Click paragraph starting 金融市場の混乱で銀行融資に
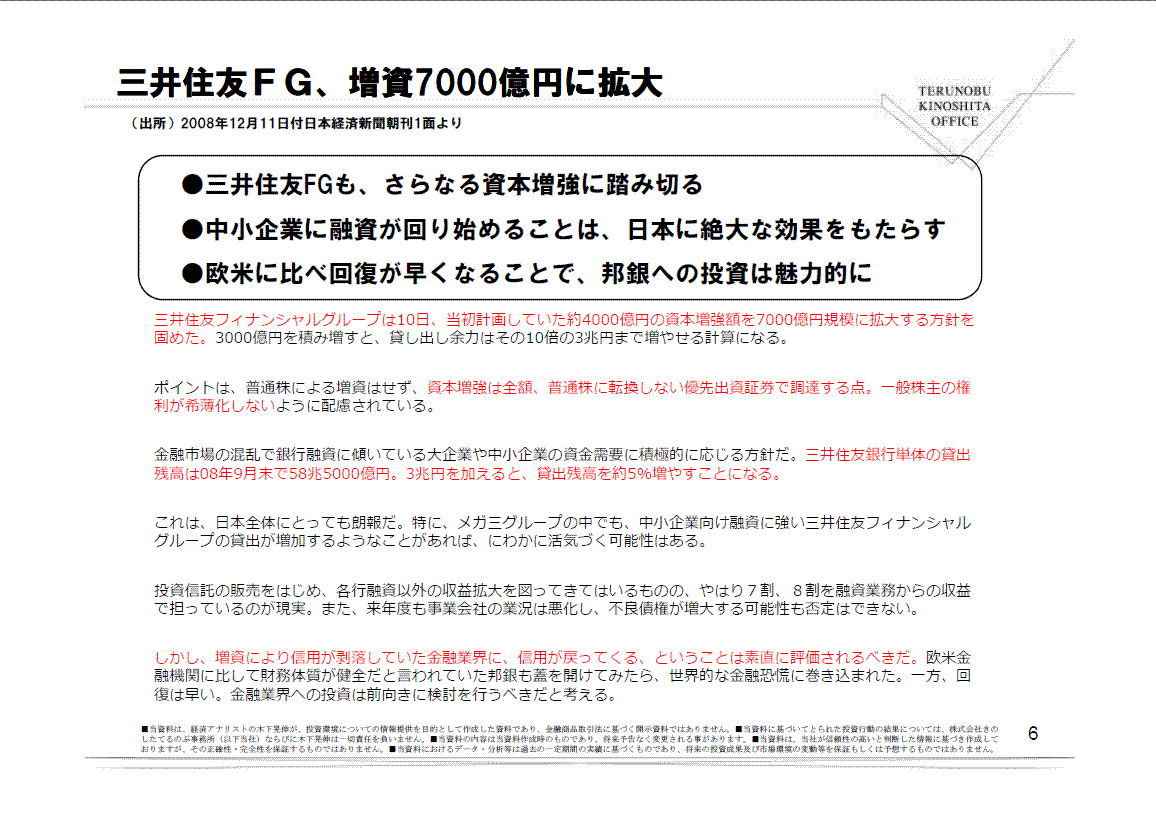This screenshot has width=1156, height=818. [x=562, y=464]
